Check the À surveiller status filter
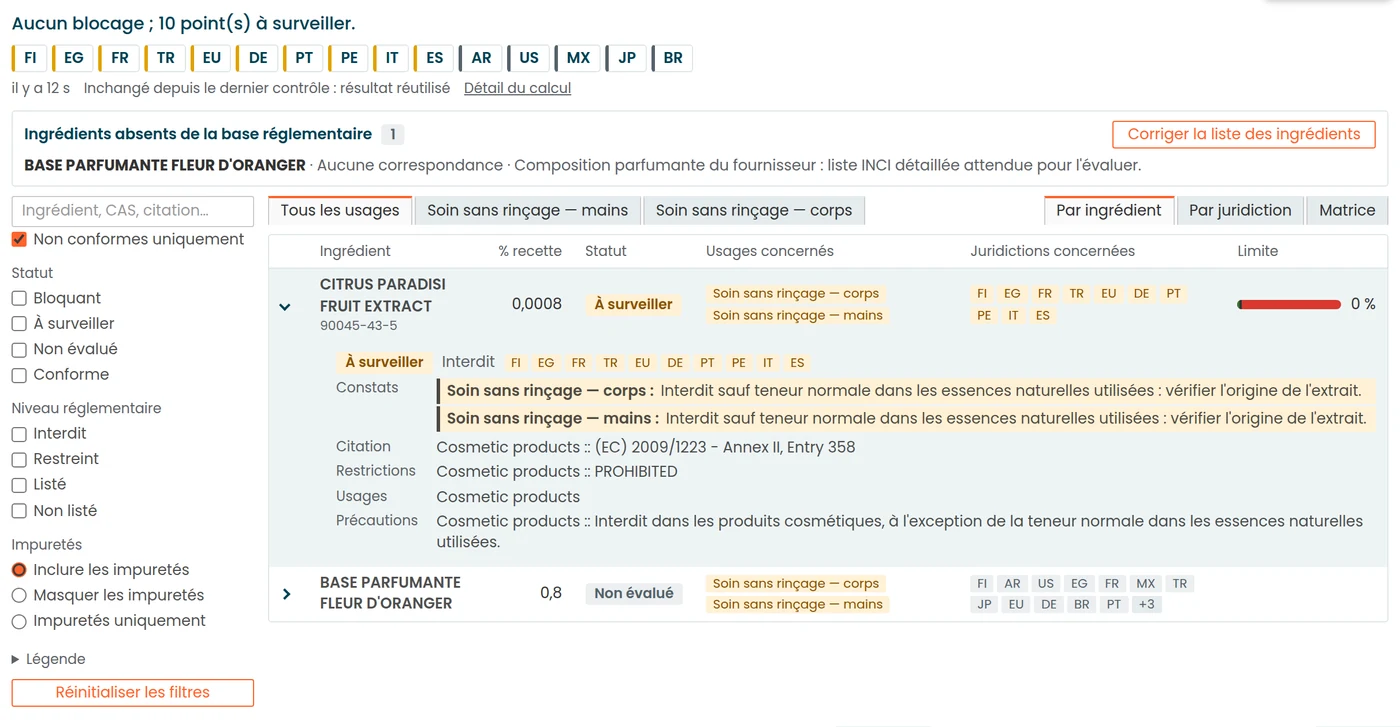This screenshot has height=727, width=1400. [x=18, y=324]
